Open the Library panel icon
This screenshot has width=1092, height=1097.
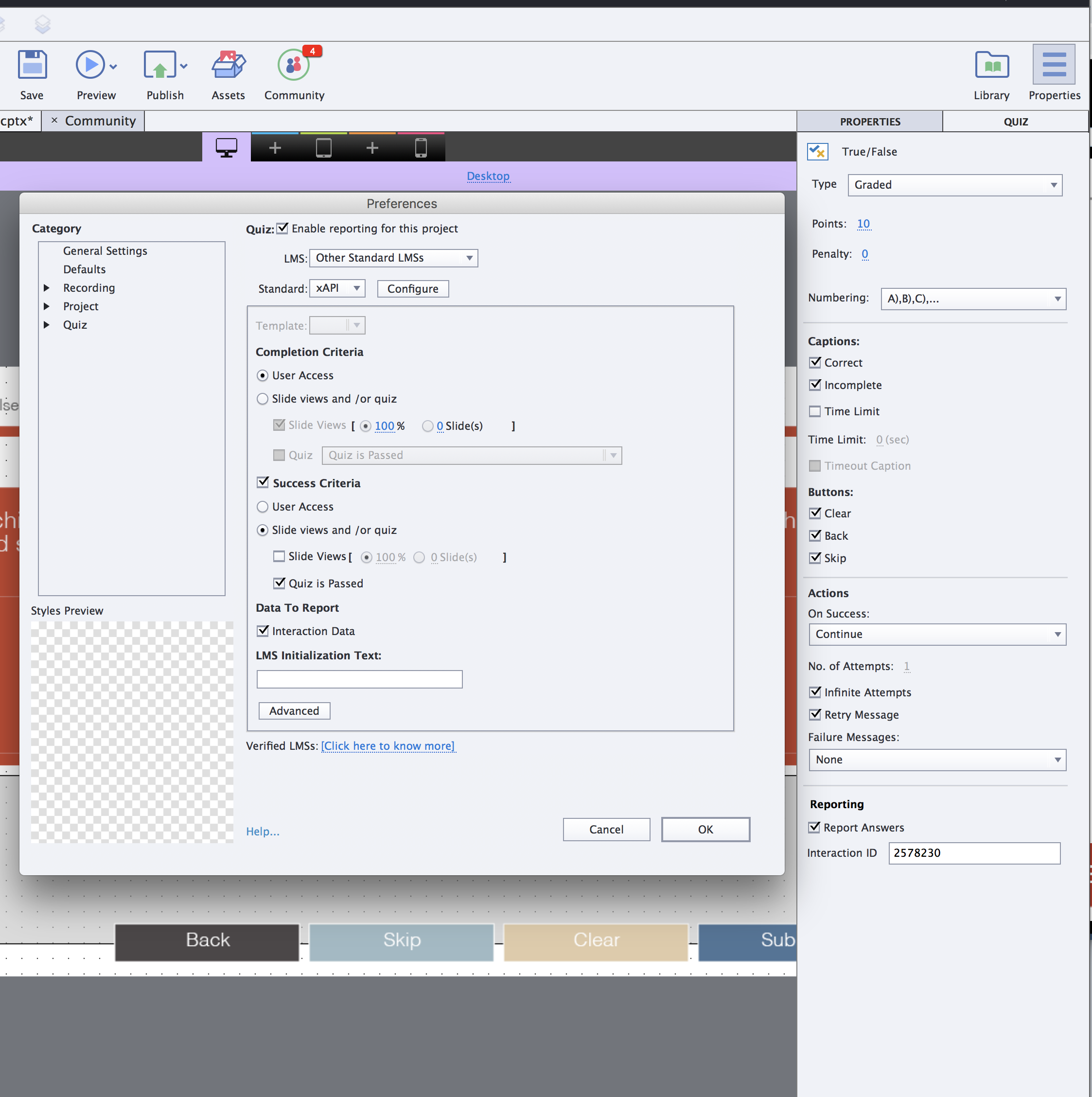pyautogui.click(x=991, y=65)
